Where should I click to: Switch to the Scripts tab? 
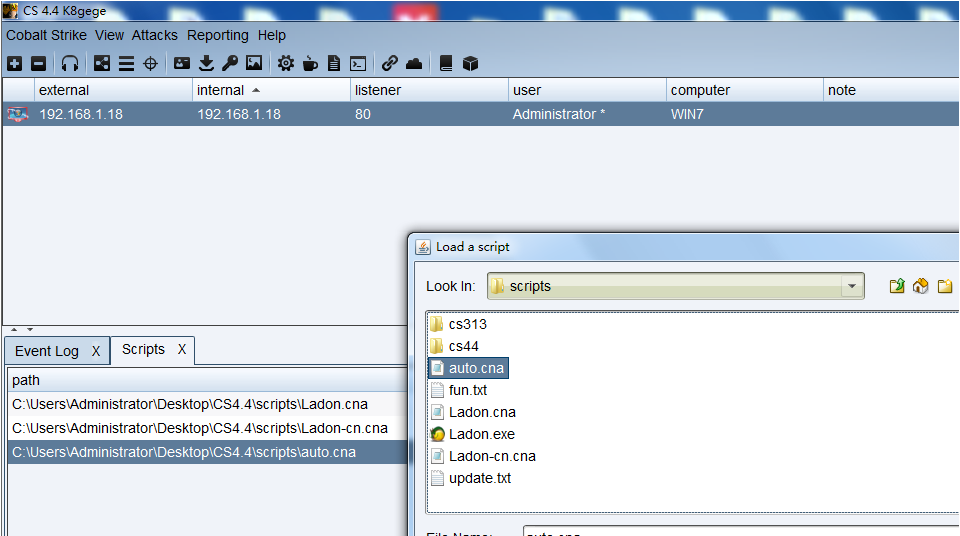(143, 349)
